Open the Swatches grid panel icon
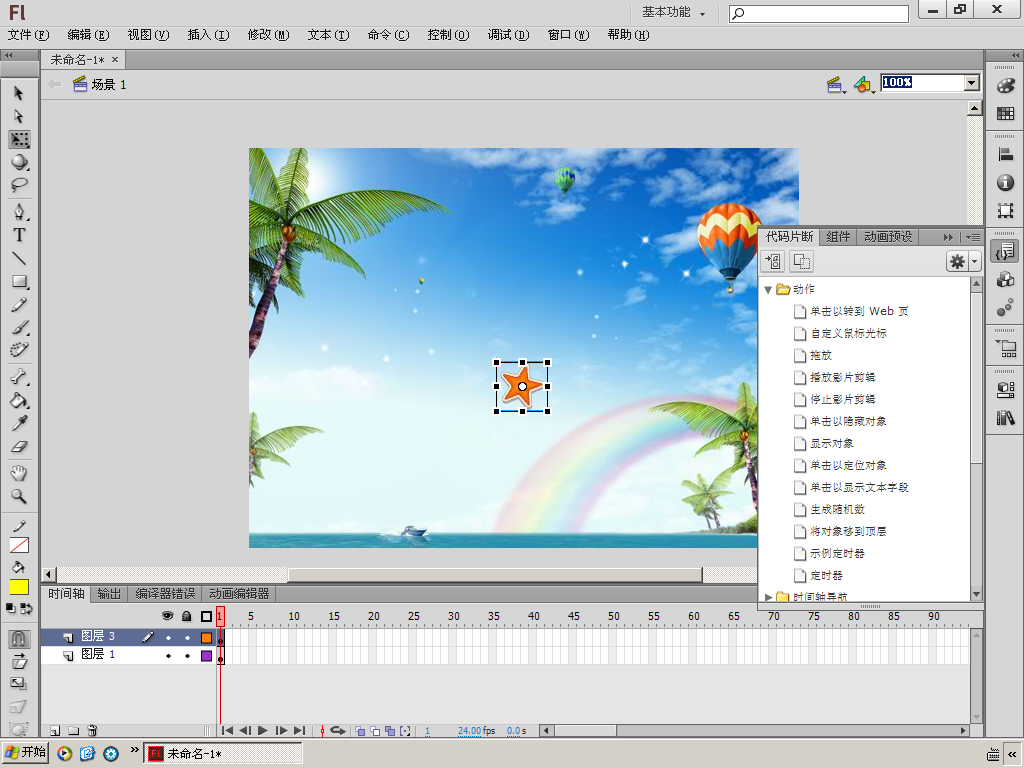Image resolution: width=1024 pixels, height=768 pixels. [1006, 114]
